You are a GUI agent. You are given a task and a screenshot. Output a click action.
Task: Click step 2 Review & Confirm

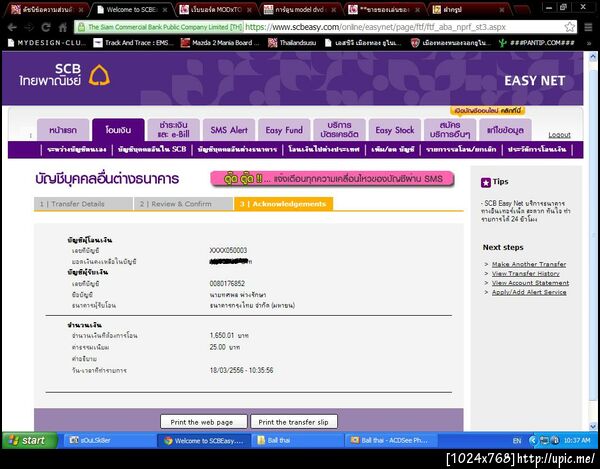point(183,204)
